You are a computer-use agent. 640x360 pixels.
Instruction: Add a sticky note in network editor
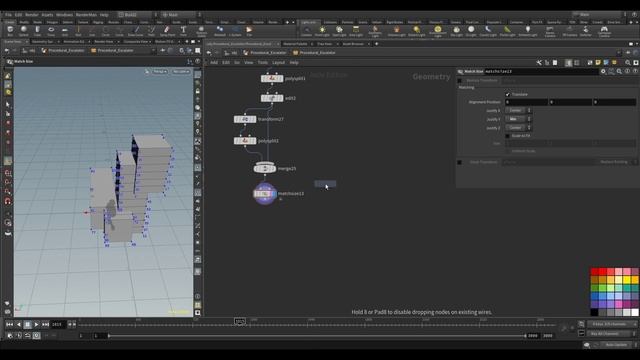pos(598,62)
